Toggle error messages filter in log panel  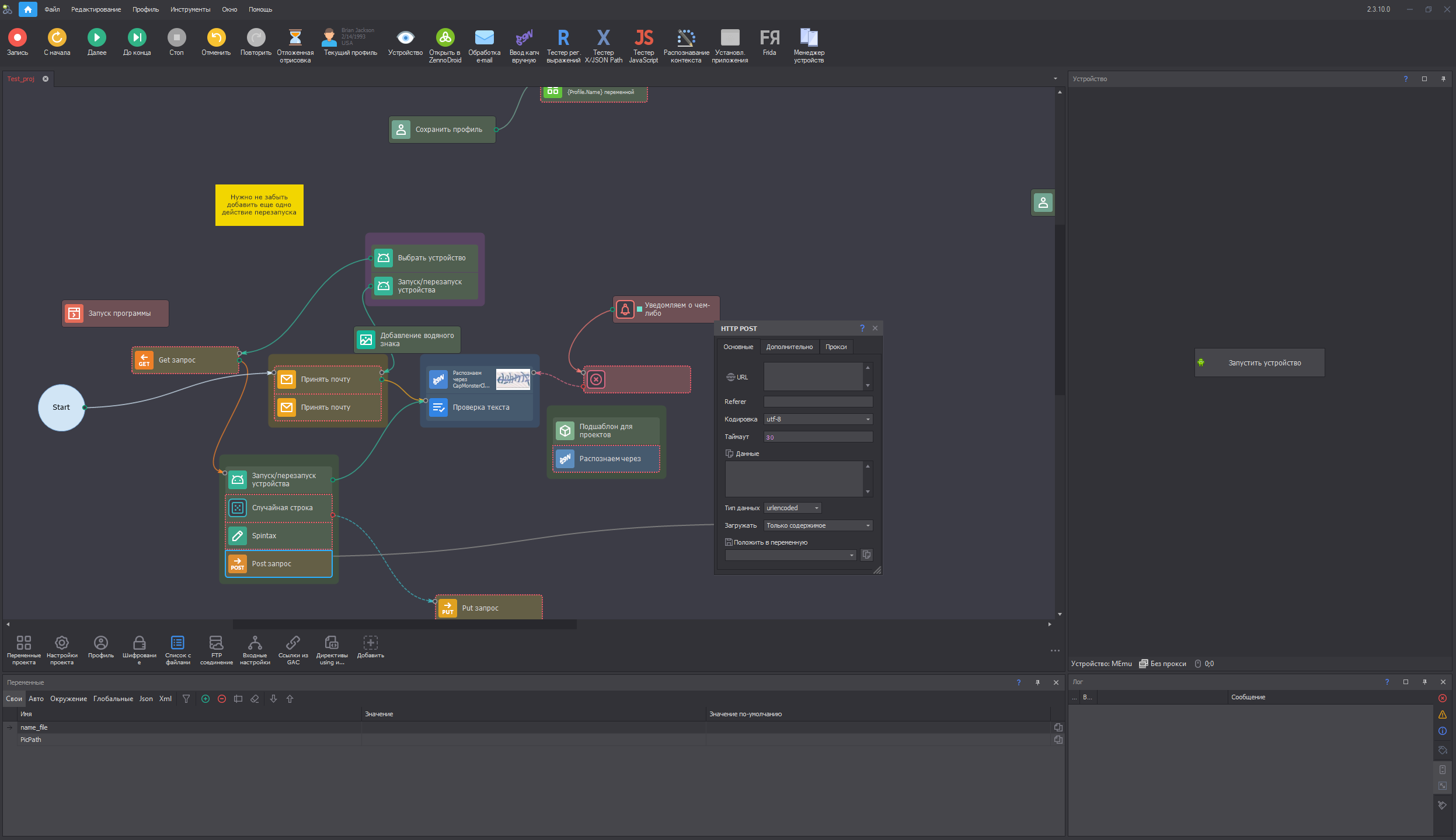click(x=1443, y=698)
